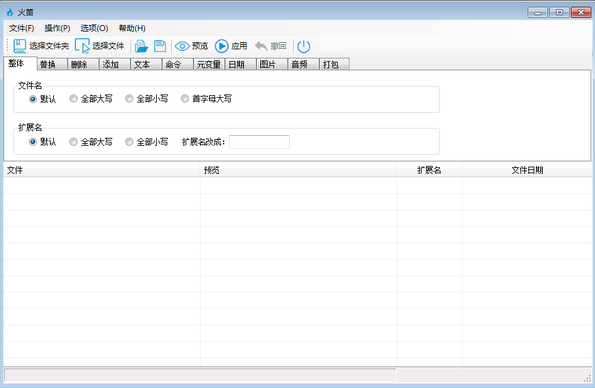Close the 火苗 window

click(581, 12)
